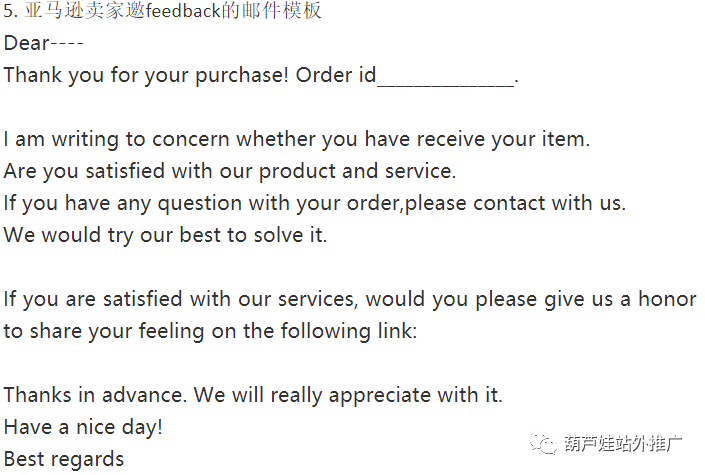The image size is (705, 475).
Task: Click the words 'please contact with us'
Action: pyautogui.click(x=515, y=203)
